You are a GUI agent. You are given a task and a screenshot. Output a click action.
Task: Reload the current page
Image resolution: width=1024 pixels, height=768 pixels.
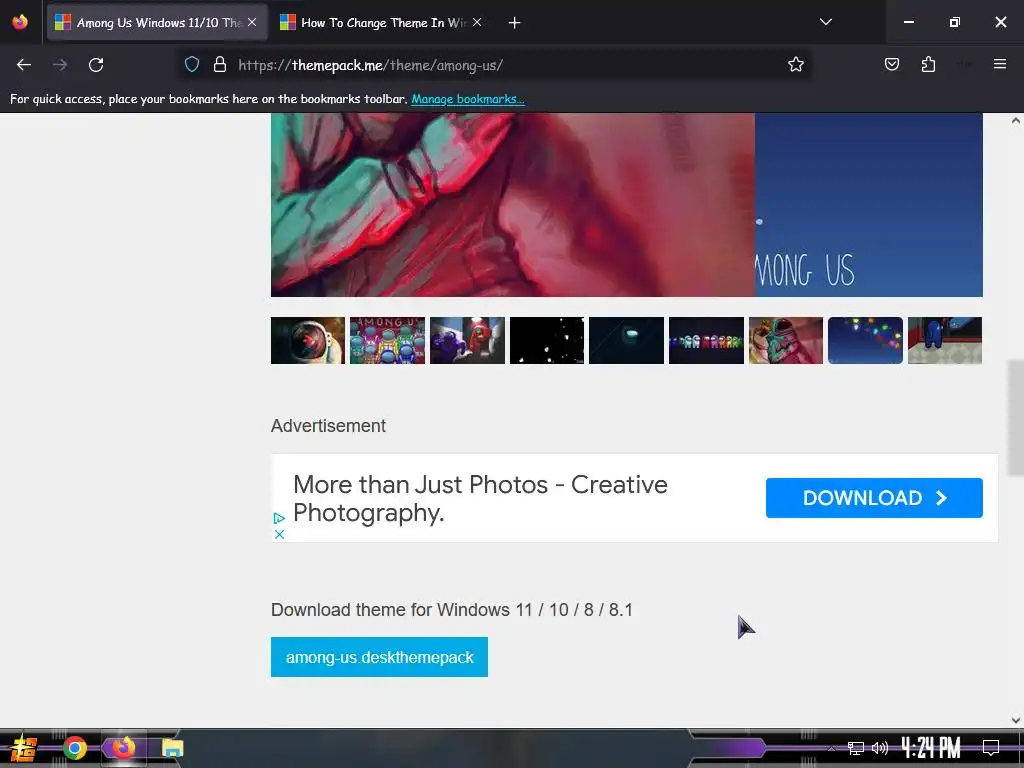tap(96, 65)
